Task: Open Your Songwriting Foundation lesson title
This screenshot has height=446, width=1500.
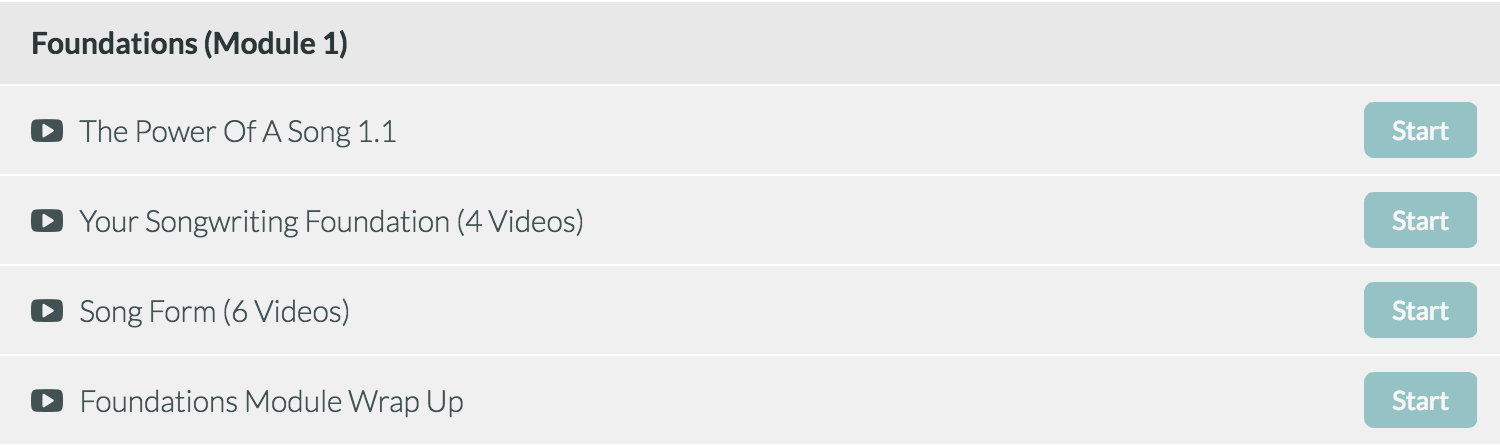Action: point(331,221)
